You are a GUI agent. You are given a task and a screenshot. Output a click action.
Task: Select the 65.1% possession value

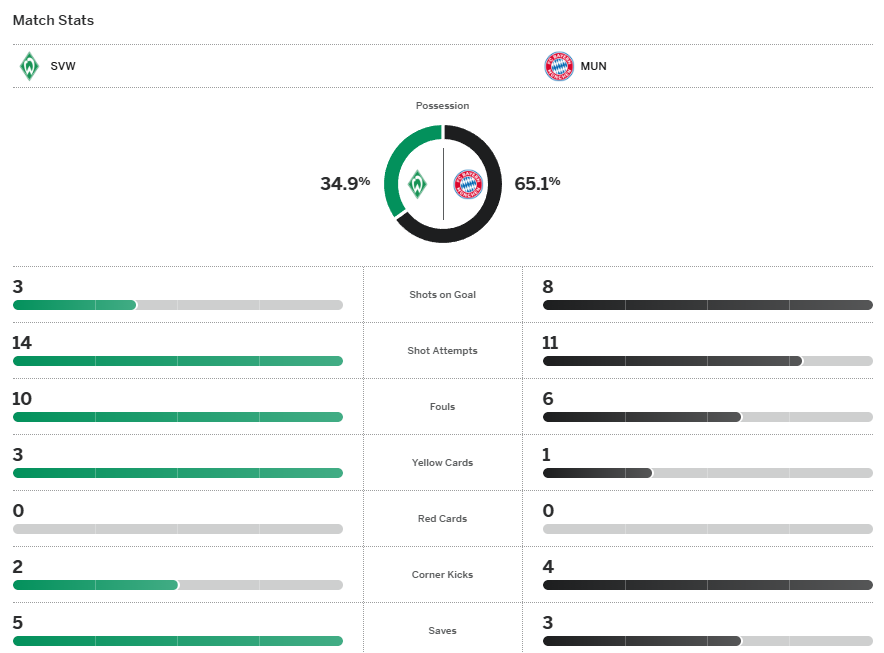pos(537,183)
